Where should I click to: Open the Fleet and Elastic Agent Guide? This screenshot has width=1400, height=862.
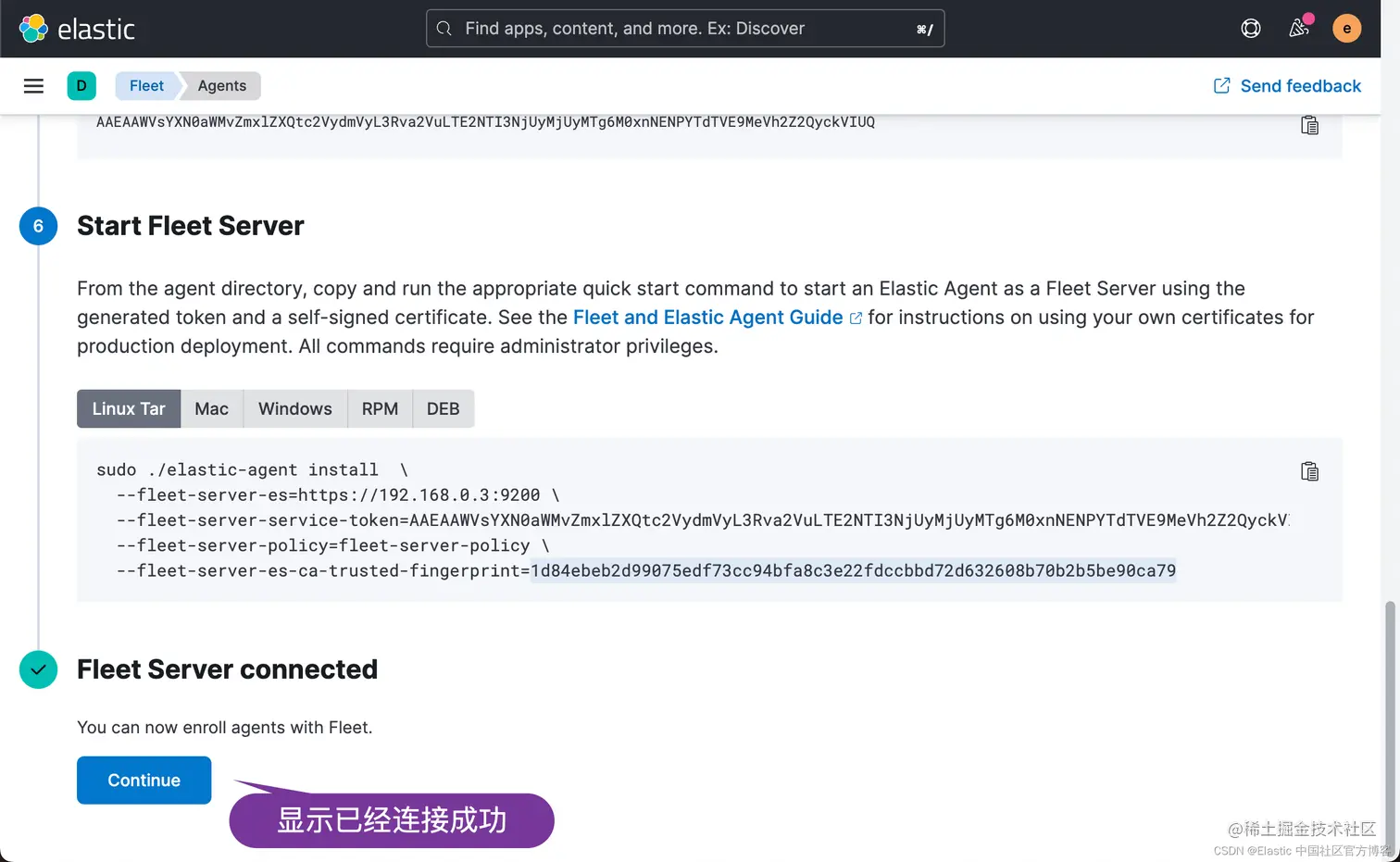click(717, 318)
